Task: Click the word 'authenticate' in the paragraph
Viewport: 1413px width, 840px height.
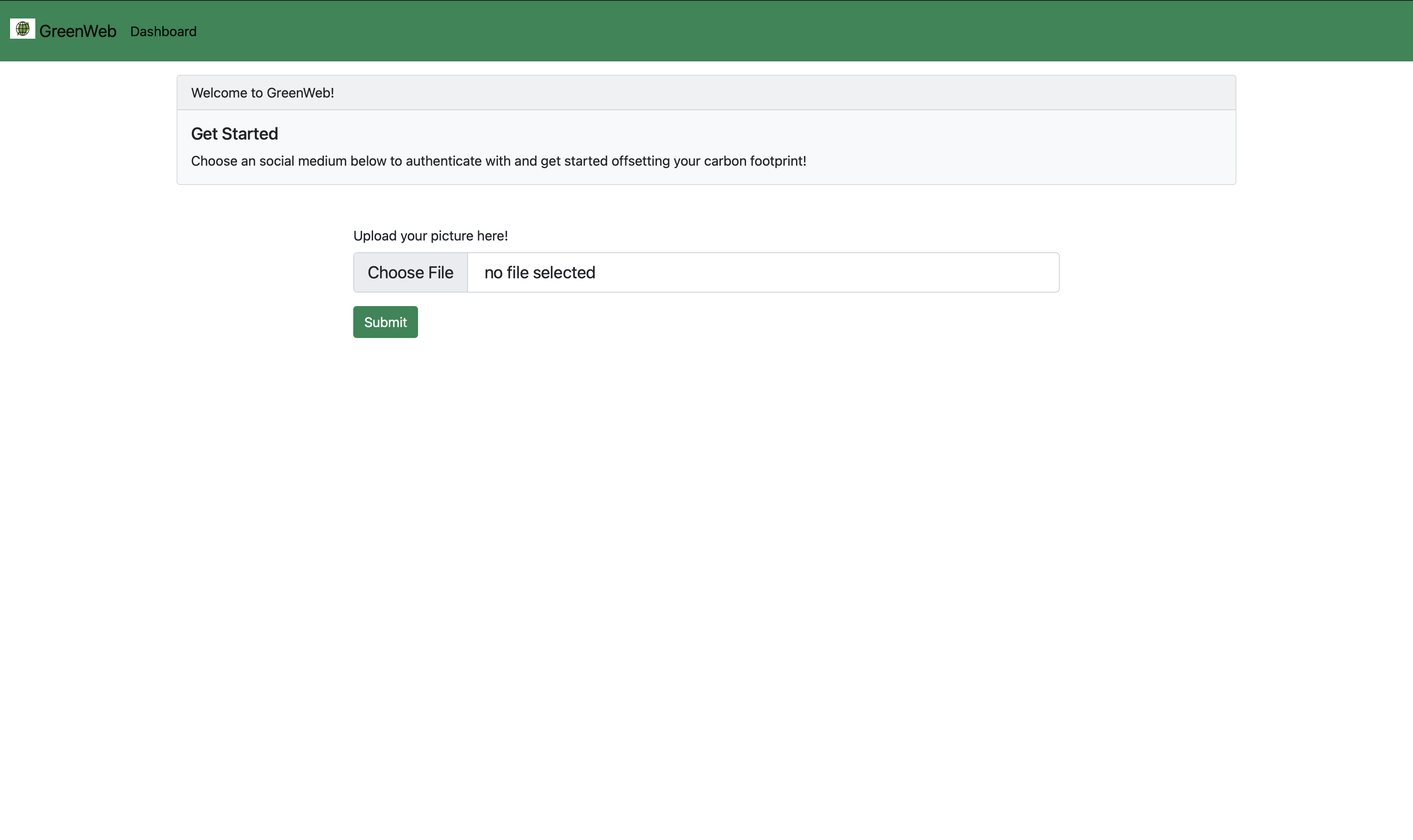Action: pyautogui.click(x=443, y=161)
